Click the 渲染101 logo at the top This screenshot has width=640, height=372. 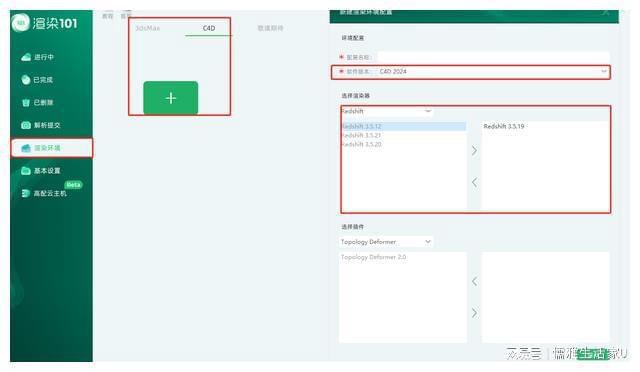tap(45, 23)
